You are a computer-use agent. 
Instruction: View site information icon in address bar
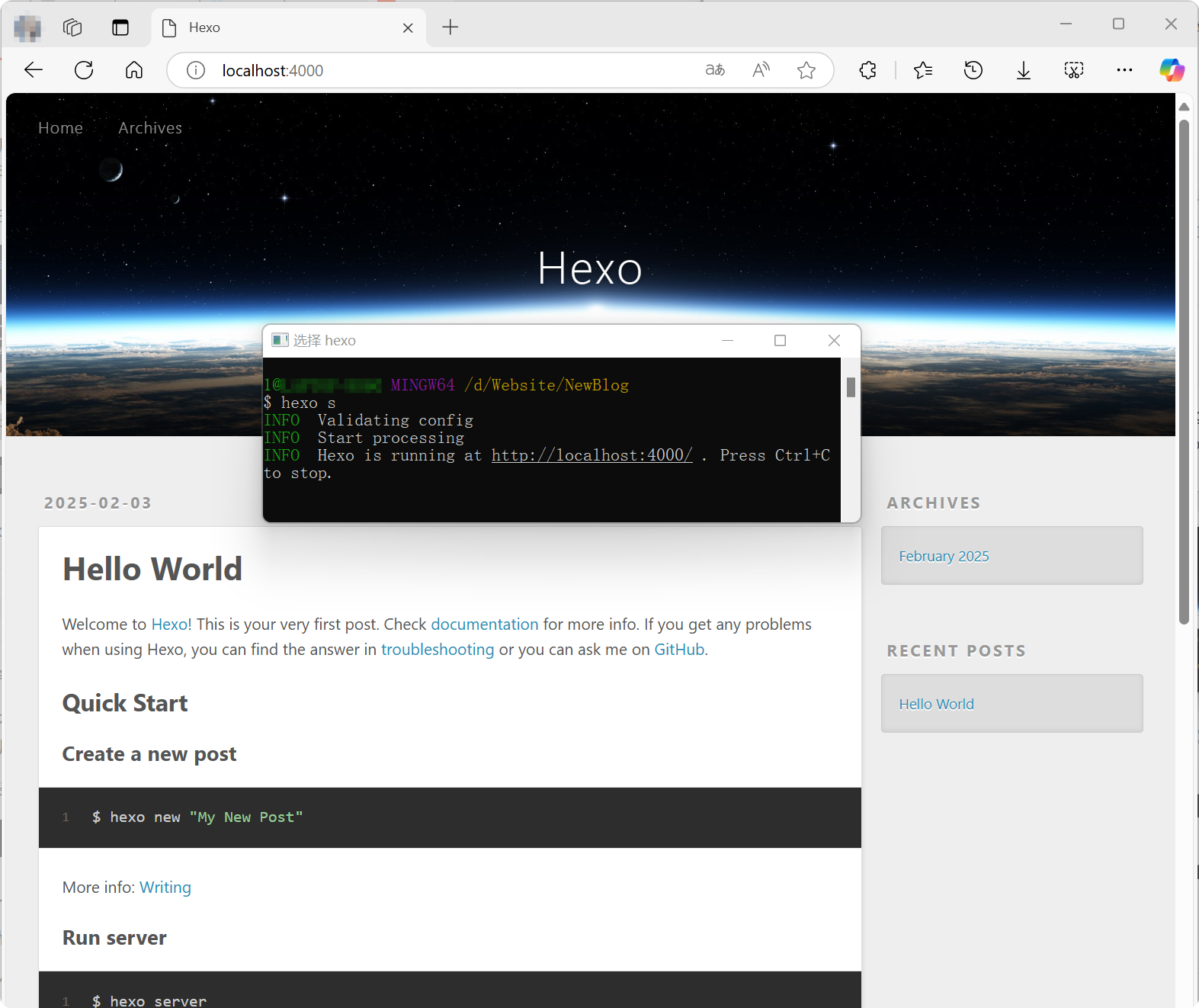pos(196,70)
